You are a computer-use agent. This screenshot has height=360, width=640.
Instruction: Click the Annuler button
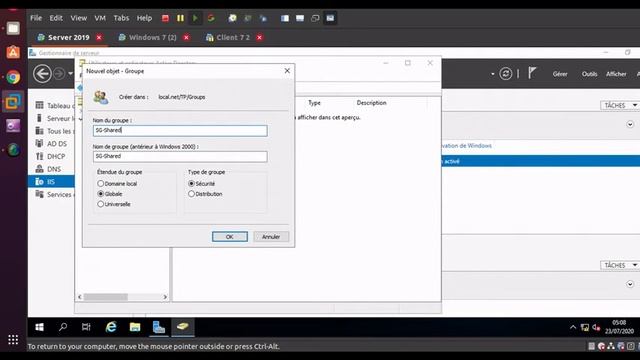271,237
